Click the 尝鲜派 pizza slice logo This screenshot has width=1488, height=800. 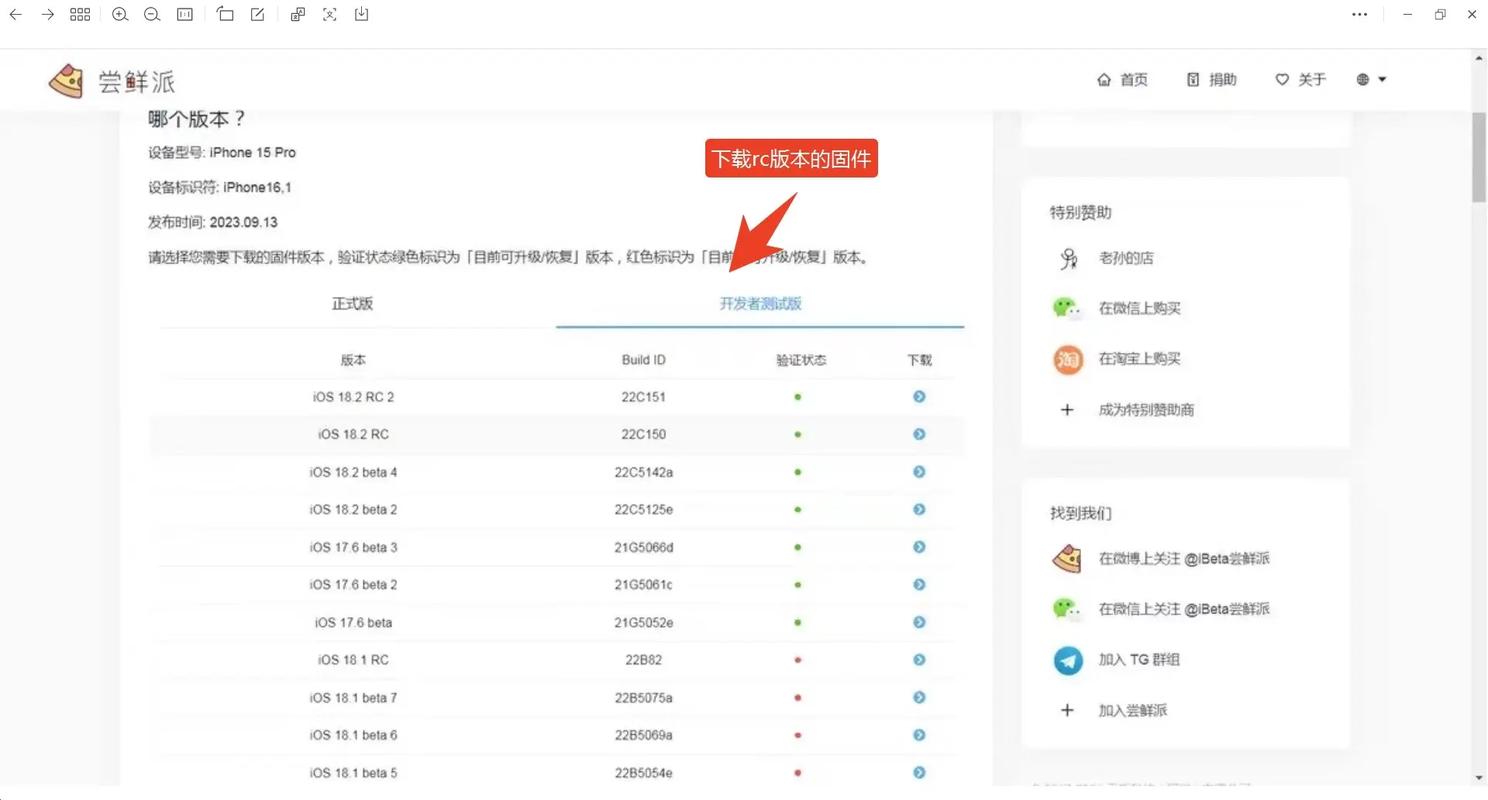tap(65, 79)
